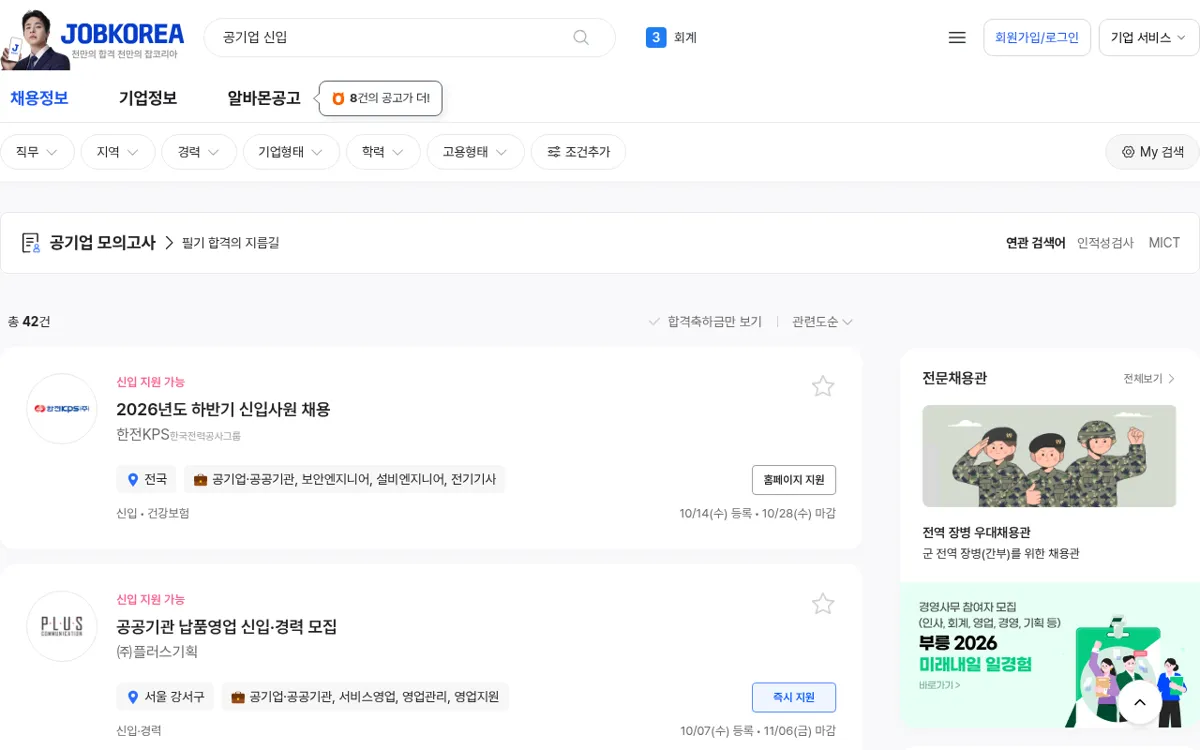Click the location pin tag 전국
Image resolution: width=1200 pixels, height=750 pixels.
coord(146,479)
